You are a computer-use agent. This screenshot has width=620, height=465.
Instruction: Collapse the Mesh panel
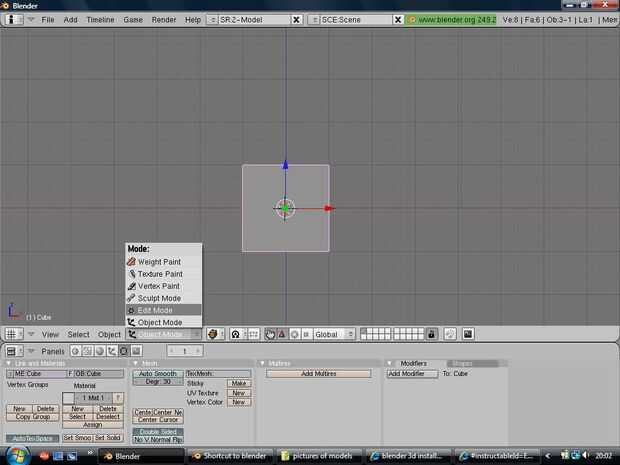point(135,363)
